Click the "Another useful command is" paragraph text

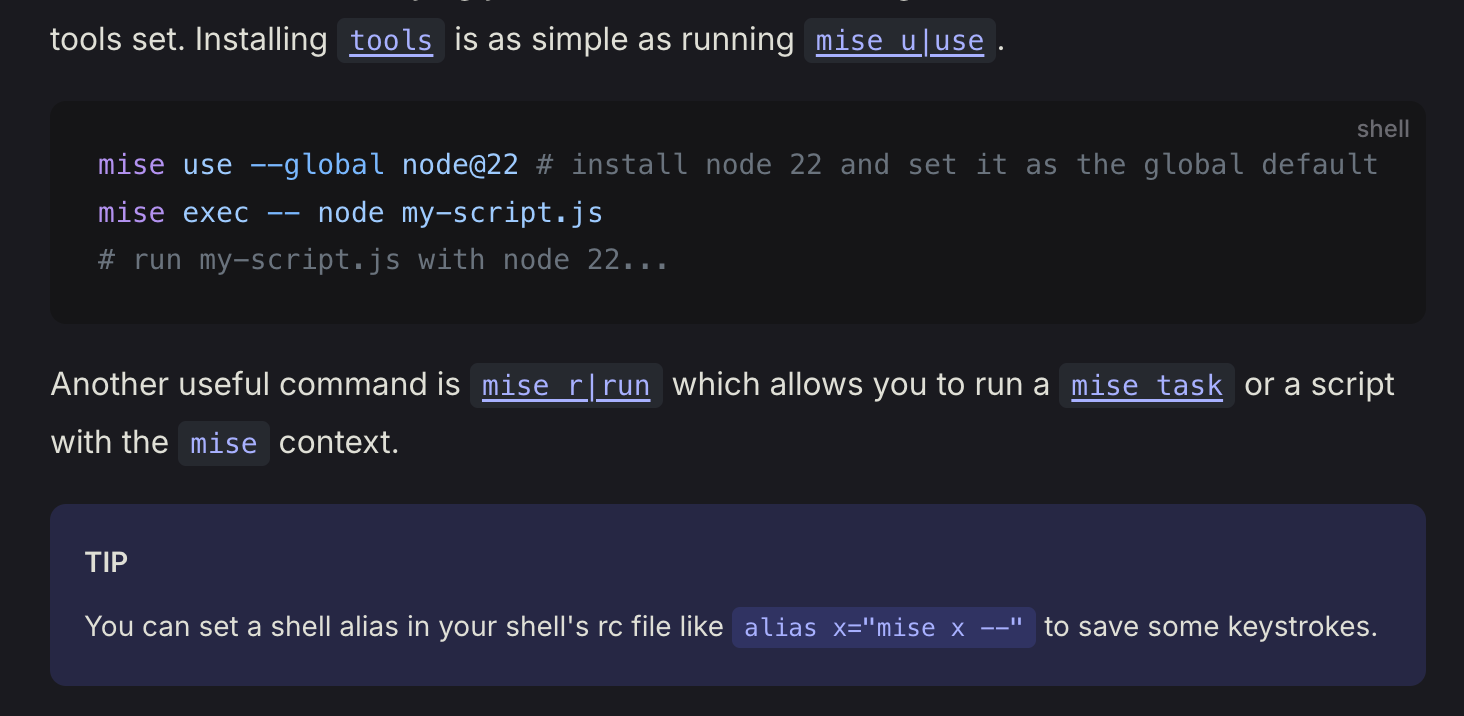tap(256, 384)
